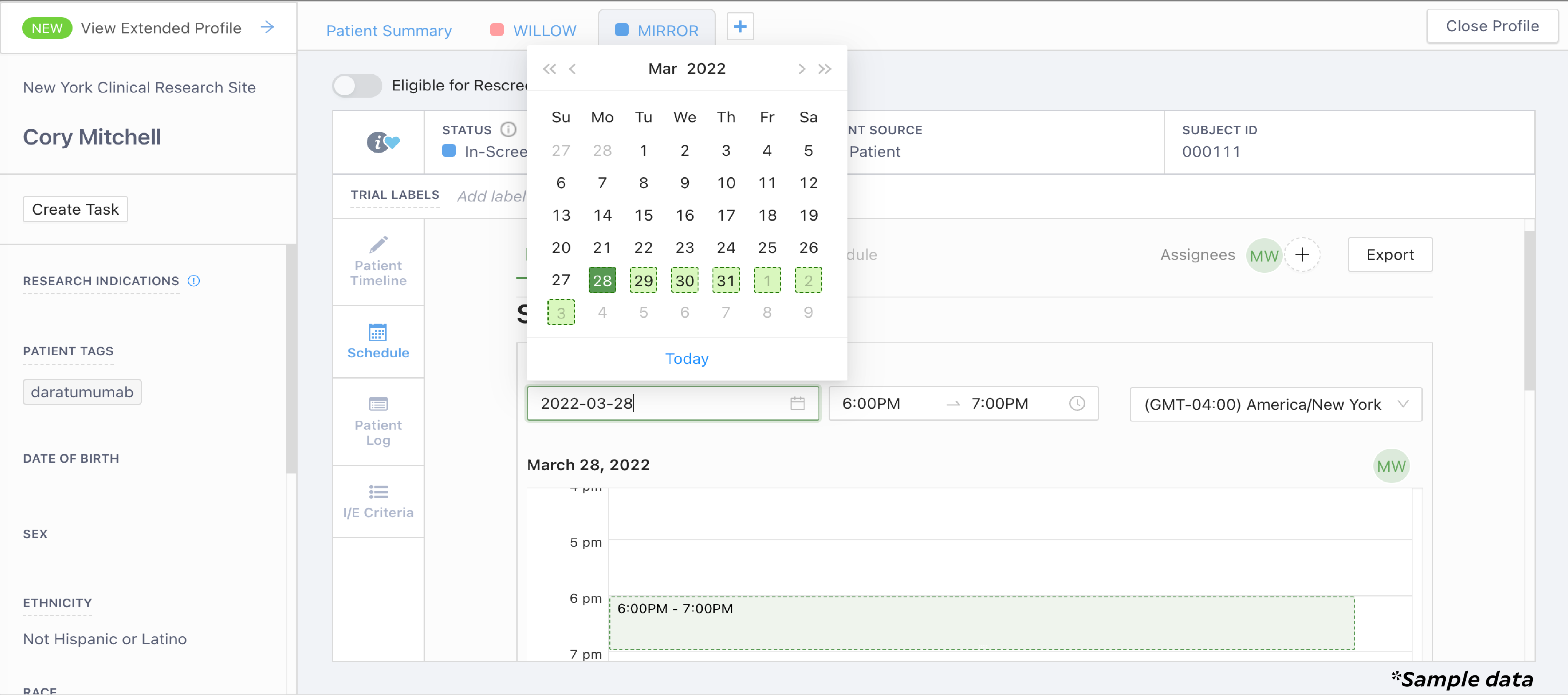Select April 3 highlighted date

[x=561, y=313]
